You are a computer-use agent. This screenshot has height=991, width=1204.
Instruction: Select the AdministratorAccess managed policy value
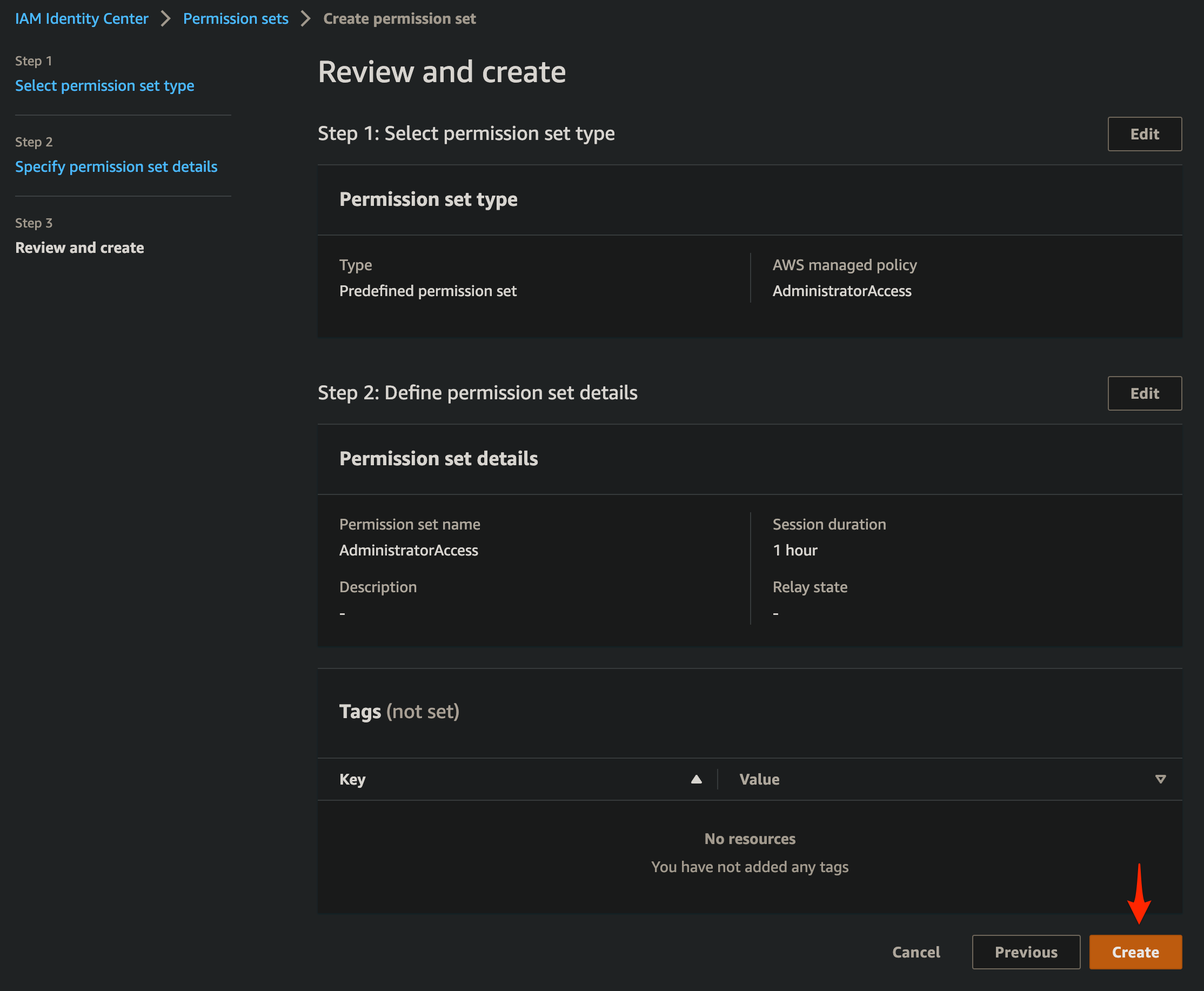841,291
